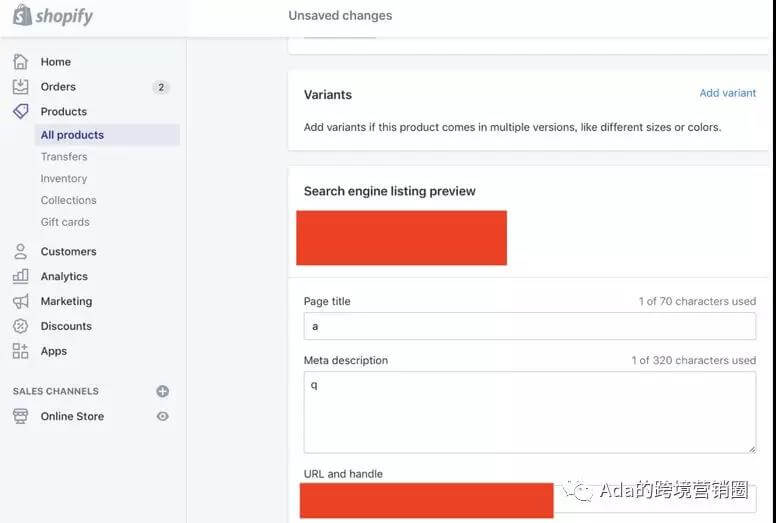Click the Home house icon
The height and width of the screenshot is (523, 776).
click(20, 62)
